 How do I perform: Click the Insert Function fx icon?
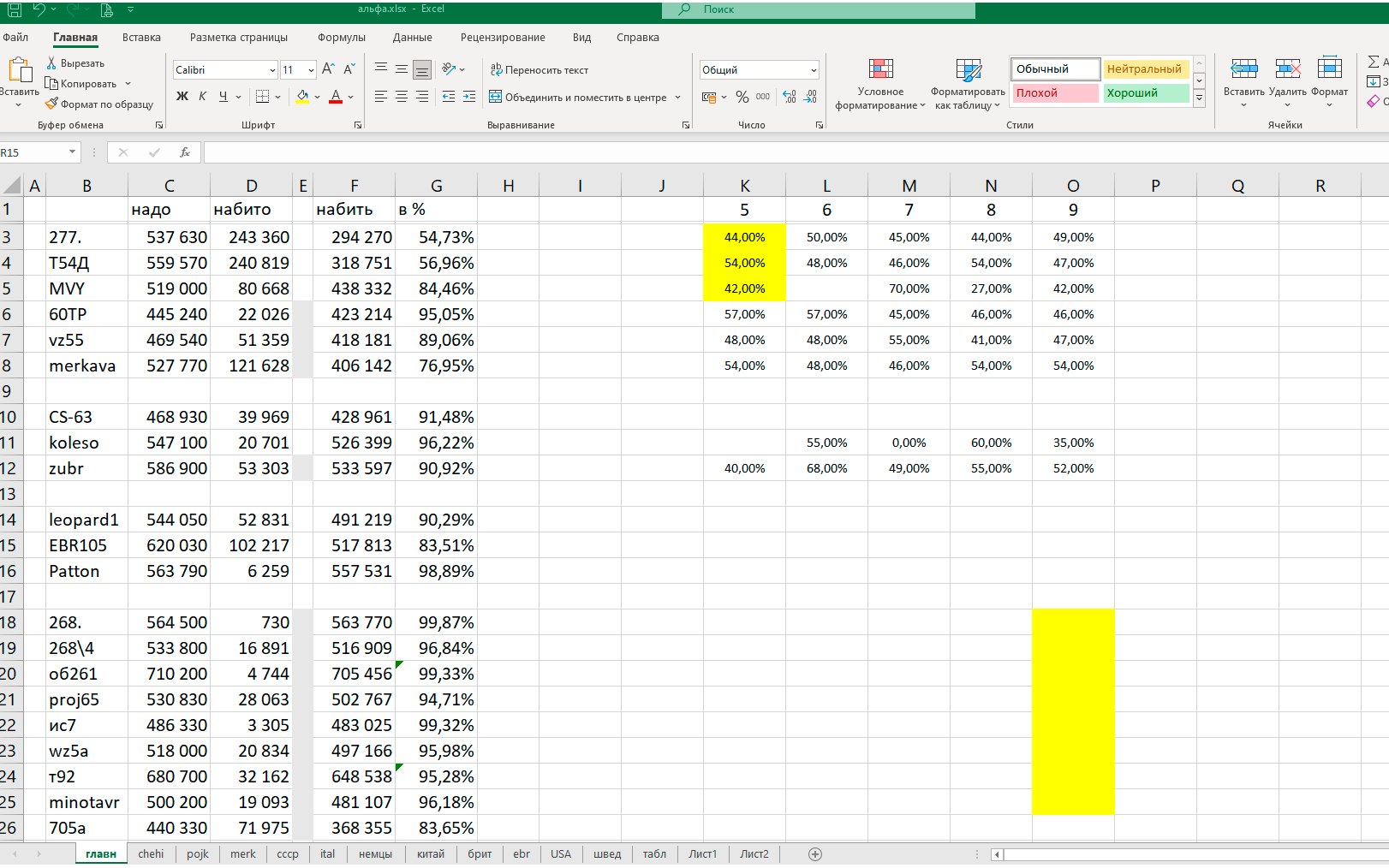(x=185, y=152)
